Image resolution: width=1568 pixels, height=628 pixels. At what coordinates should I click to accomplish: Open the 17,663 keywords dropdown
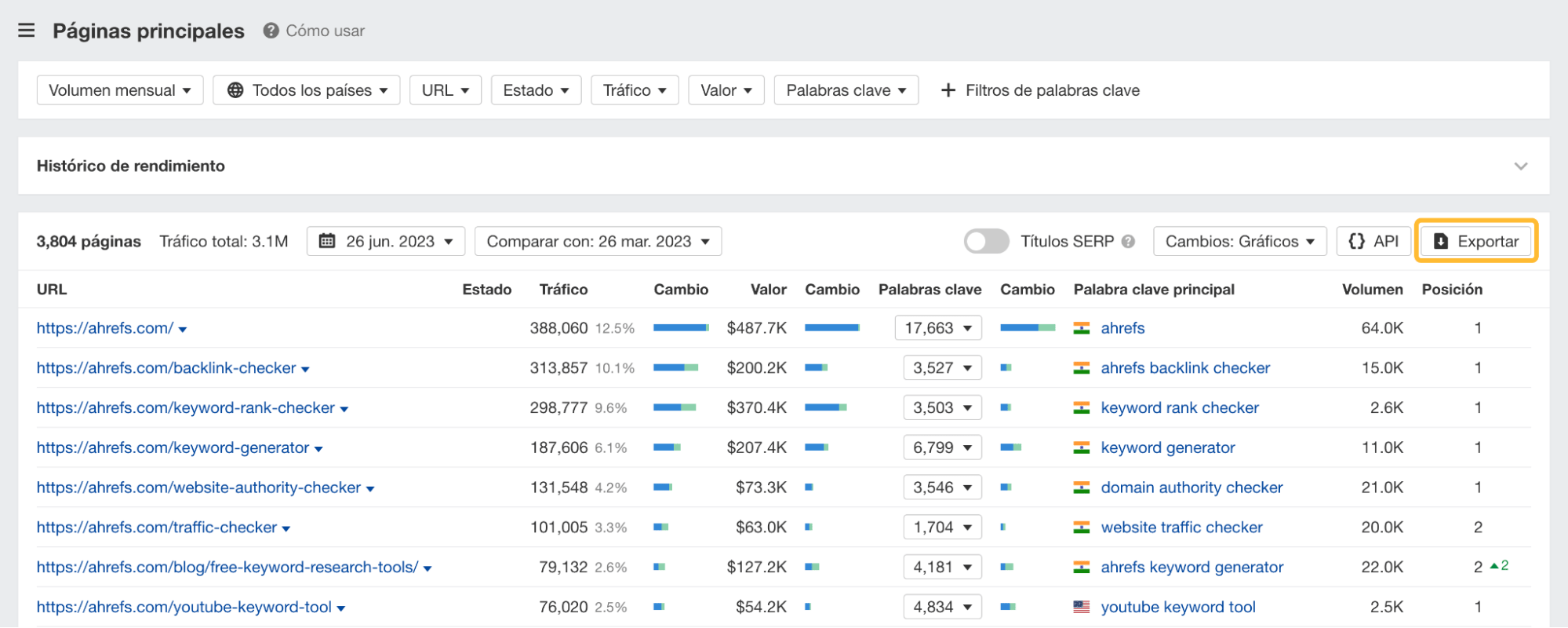[938, 328]
